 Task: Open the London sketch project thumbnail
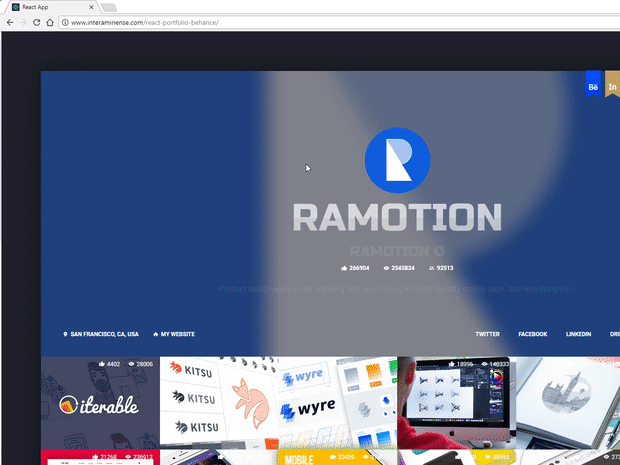pos(568,403)
